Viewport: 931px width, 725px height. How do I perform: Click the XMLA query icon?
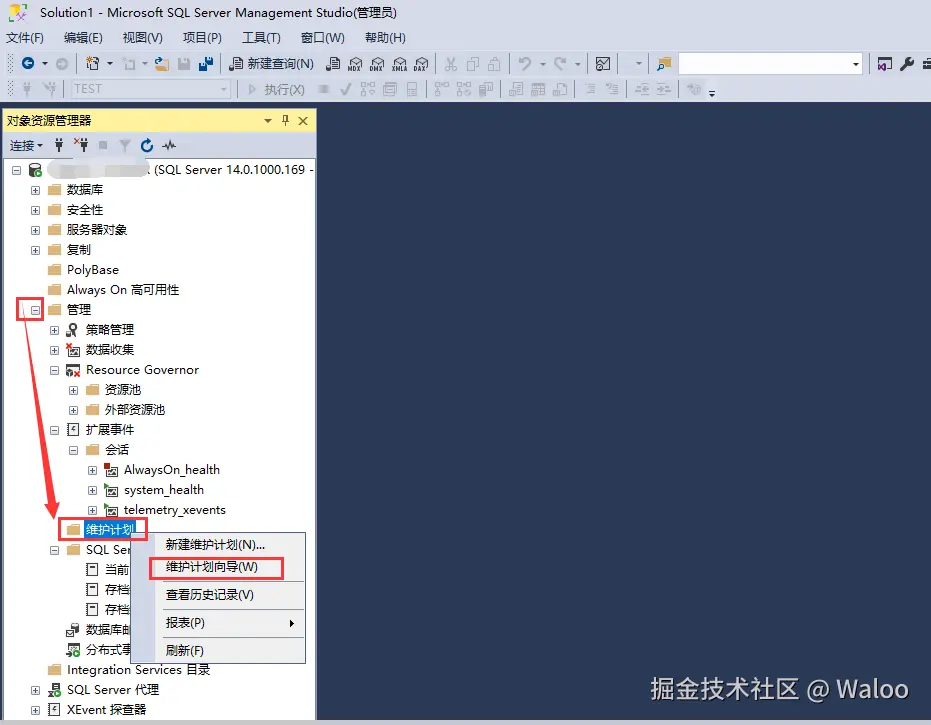400,64
